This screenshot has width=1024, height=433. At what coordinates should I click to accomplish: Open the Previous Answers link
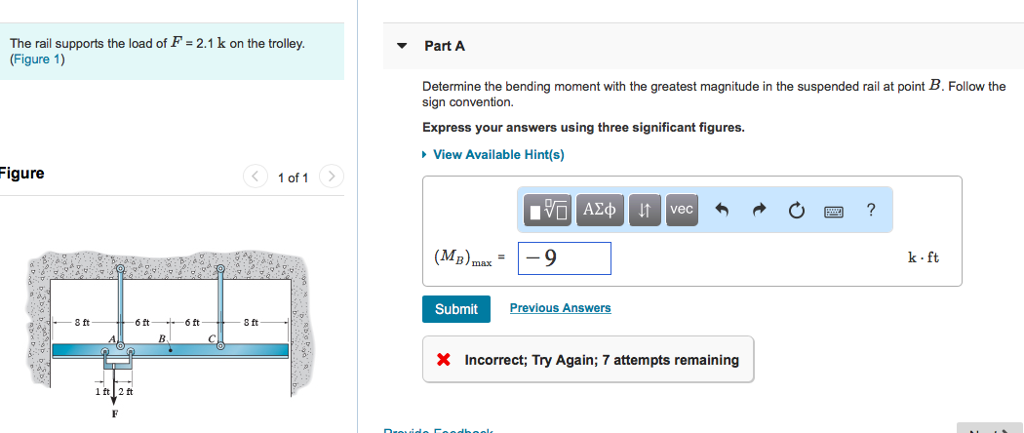coord(560,308)
